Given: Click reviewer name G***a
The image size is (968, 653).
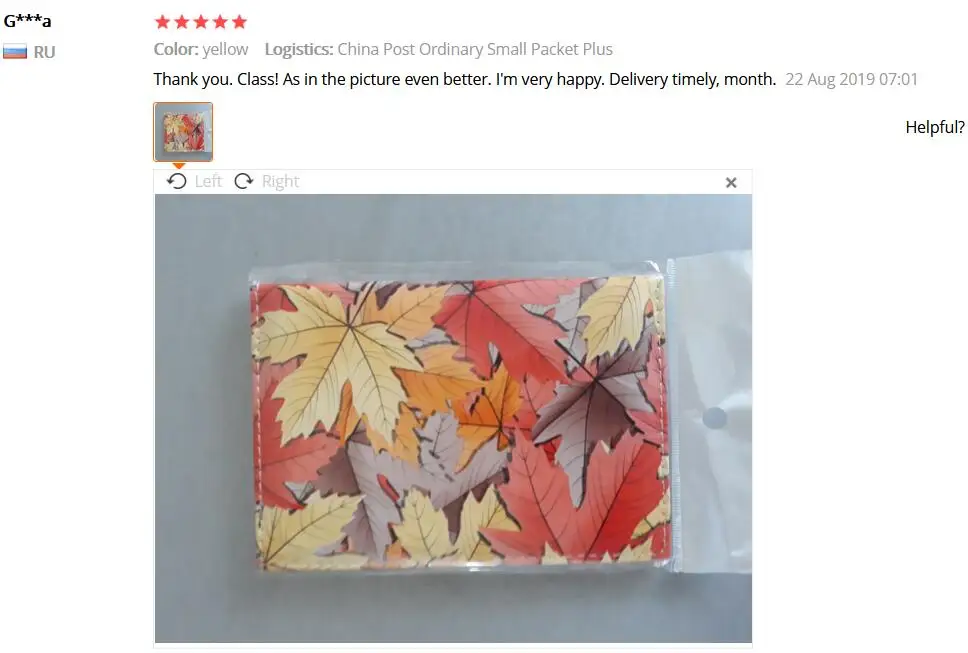Looking at the screenshot, I should click(27, 20).
